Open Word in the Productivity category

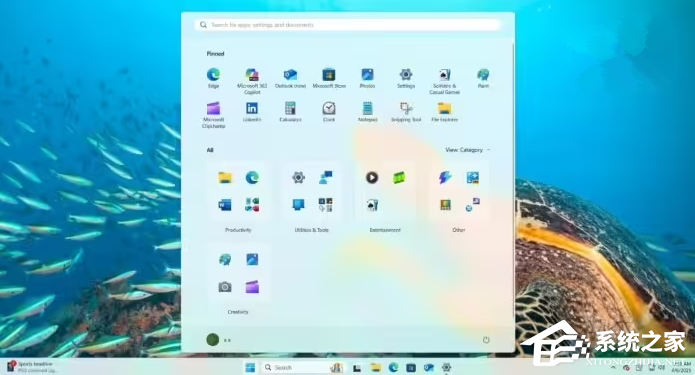(225, 205)
